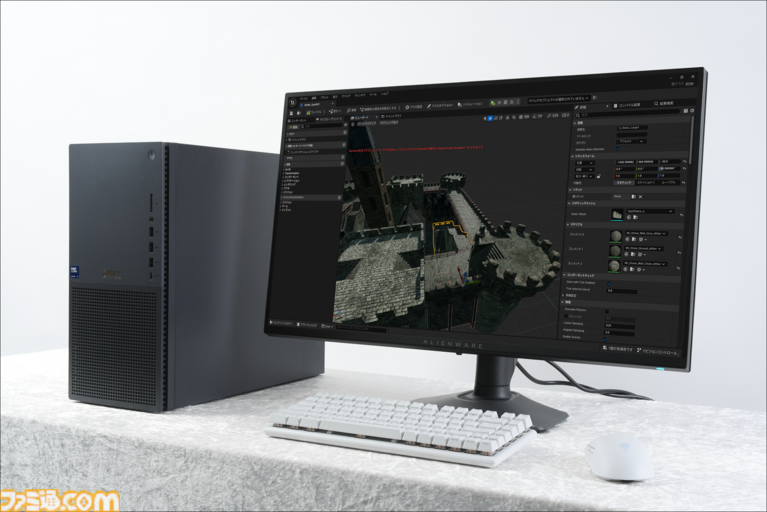Open the Element 0 material dropdown
The height and width of the screenshot is (512, 767).
647,234
